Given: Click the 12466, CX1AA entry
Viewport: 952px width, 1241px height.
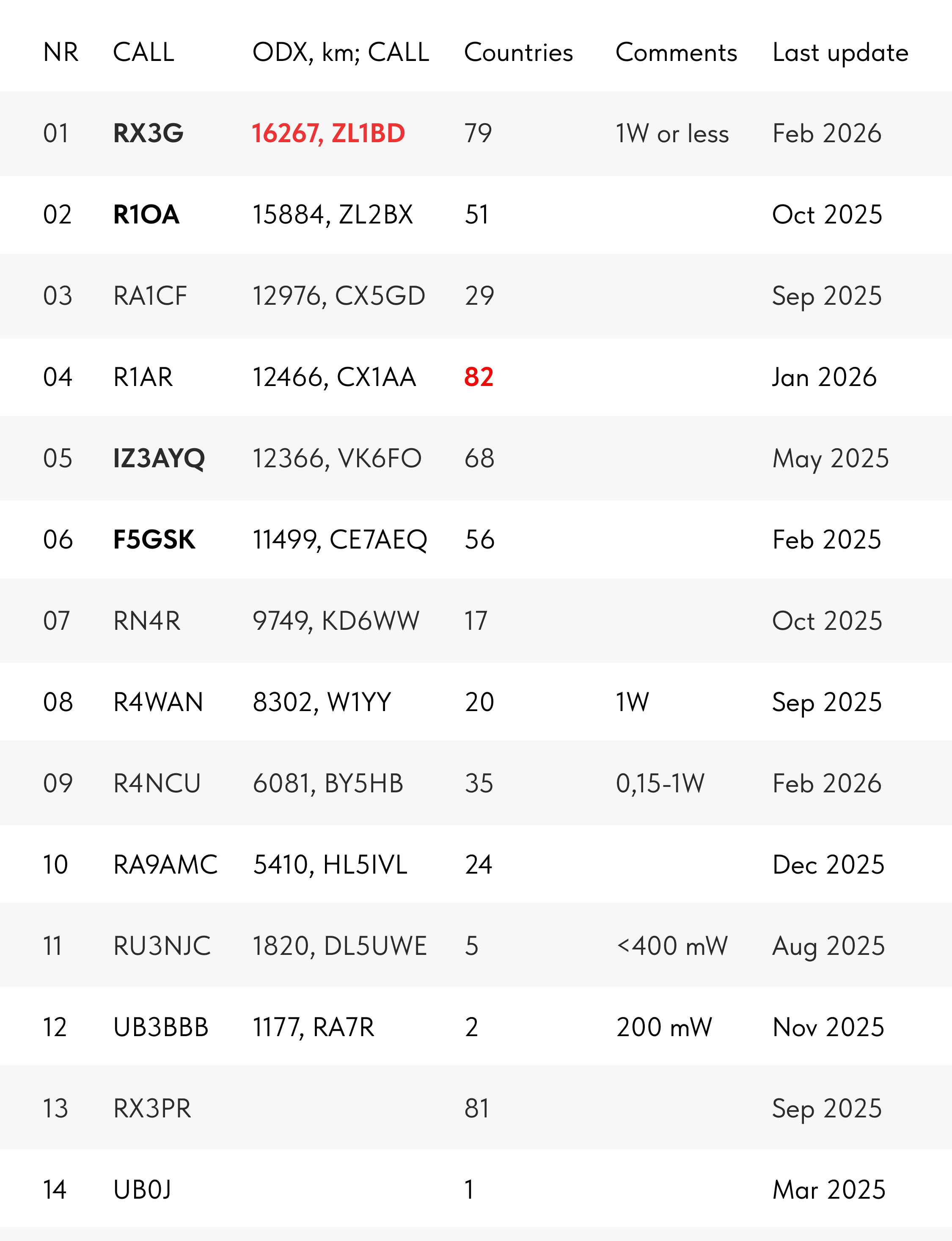Looking at the screenshot, I should 334,378.
